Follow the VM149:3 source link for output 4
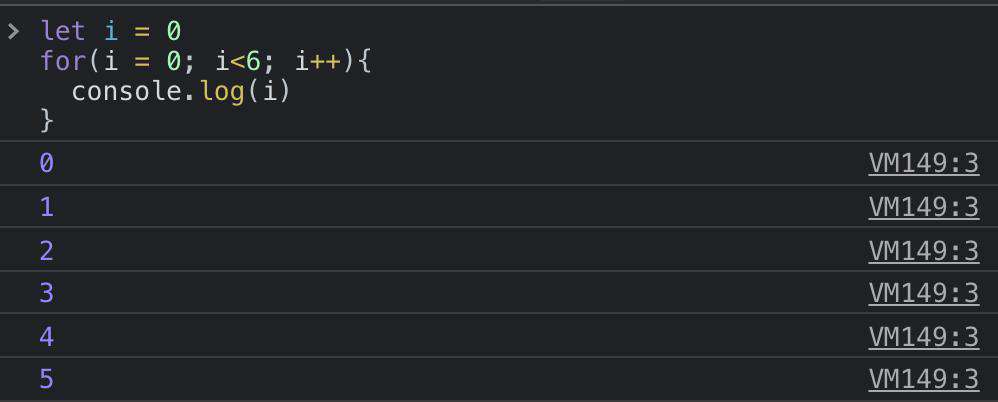This screenshot has height=402, width=998. 924,337
